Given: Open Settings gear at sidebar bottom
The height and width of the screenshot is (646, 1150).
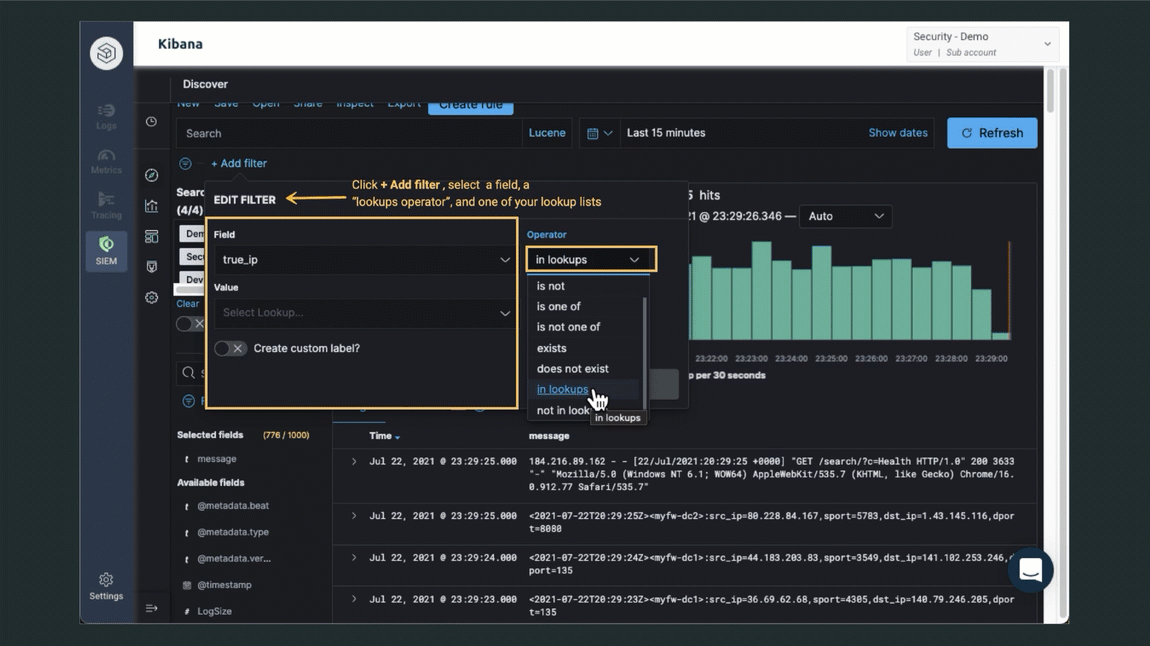Looking at the screenshot, I should (x=106, y=586).
